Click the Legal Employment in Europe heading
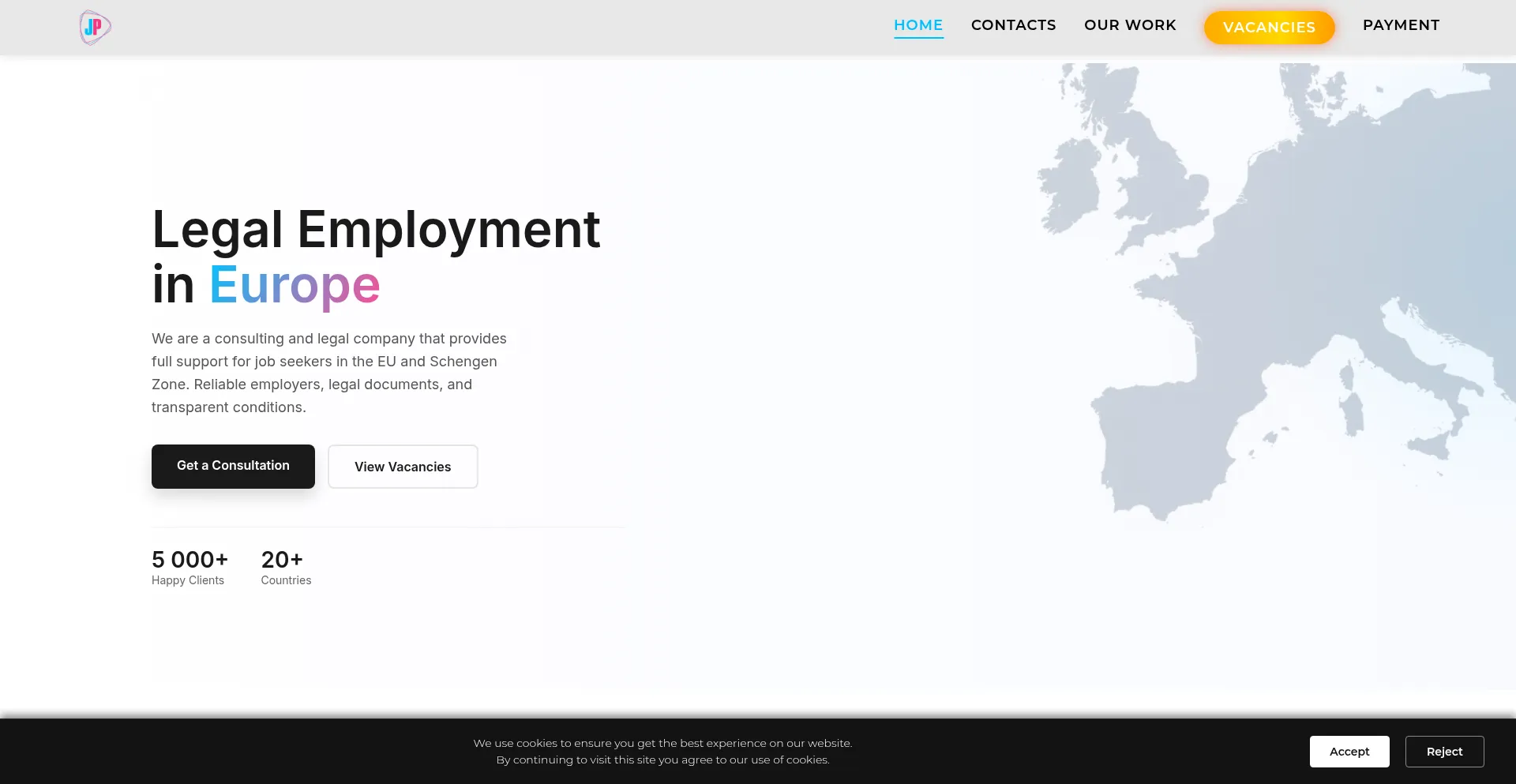Image resolution: width=1516 pixels, height=784 pixels. [x=376, y=257]
